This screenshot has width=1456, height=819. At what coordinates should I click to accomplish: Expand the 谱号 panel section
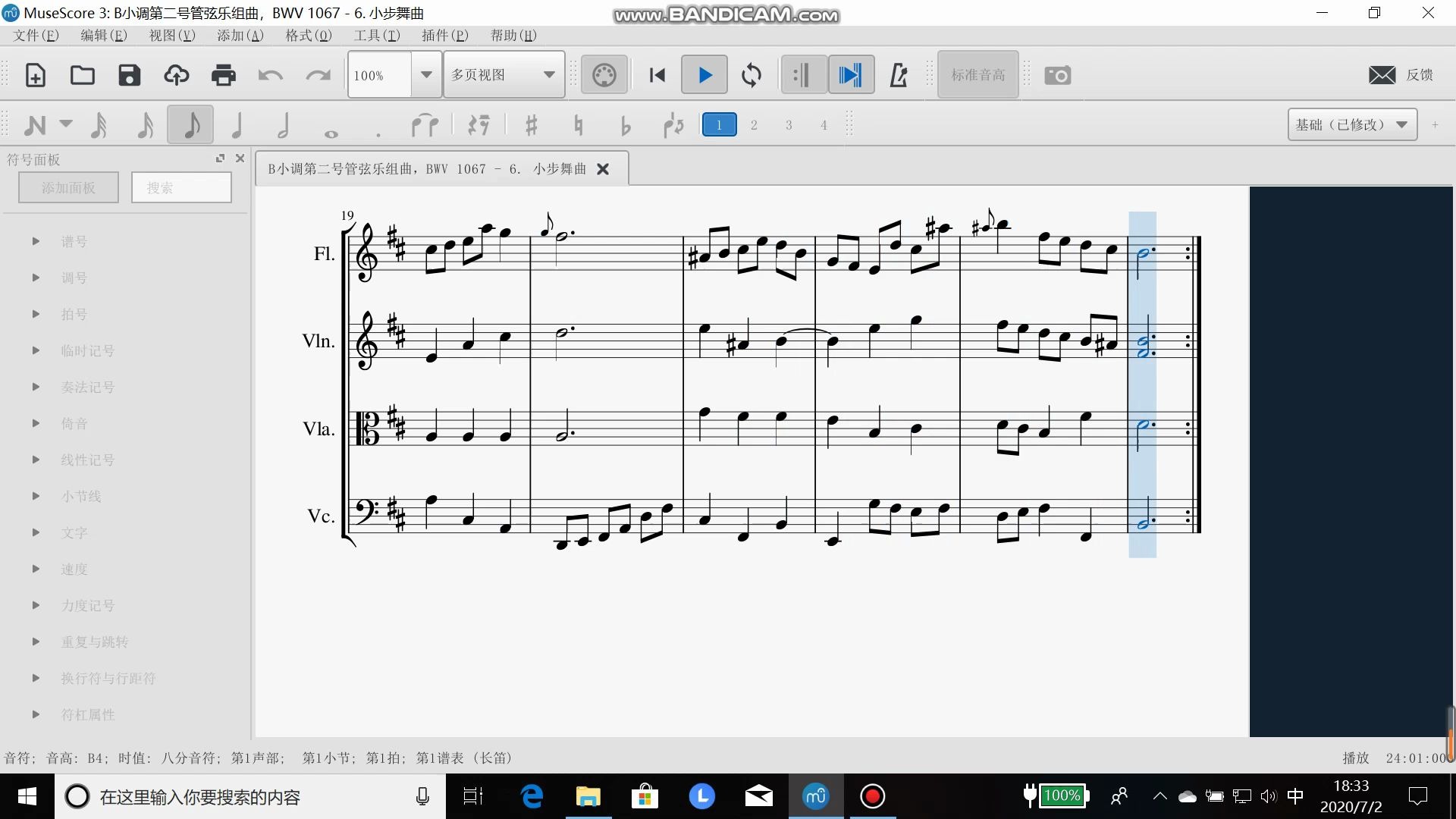34,241
